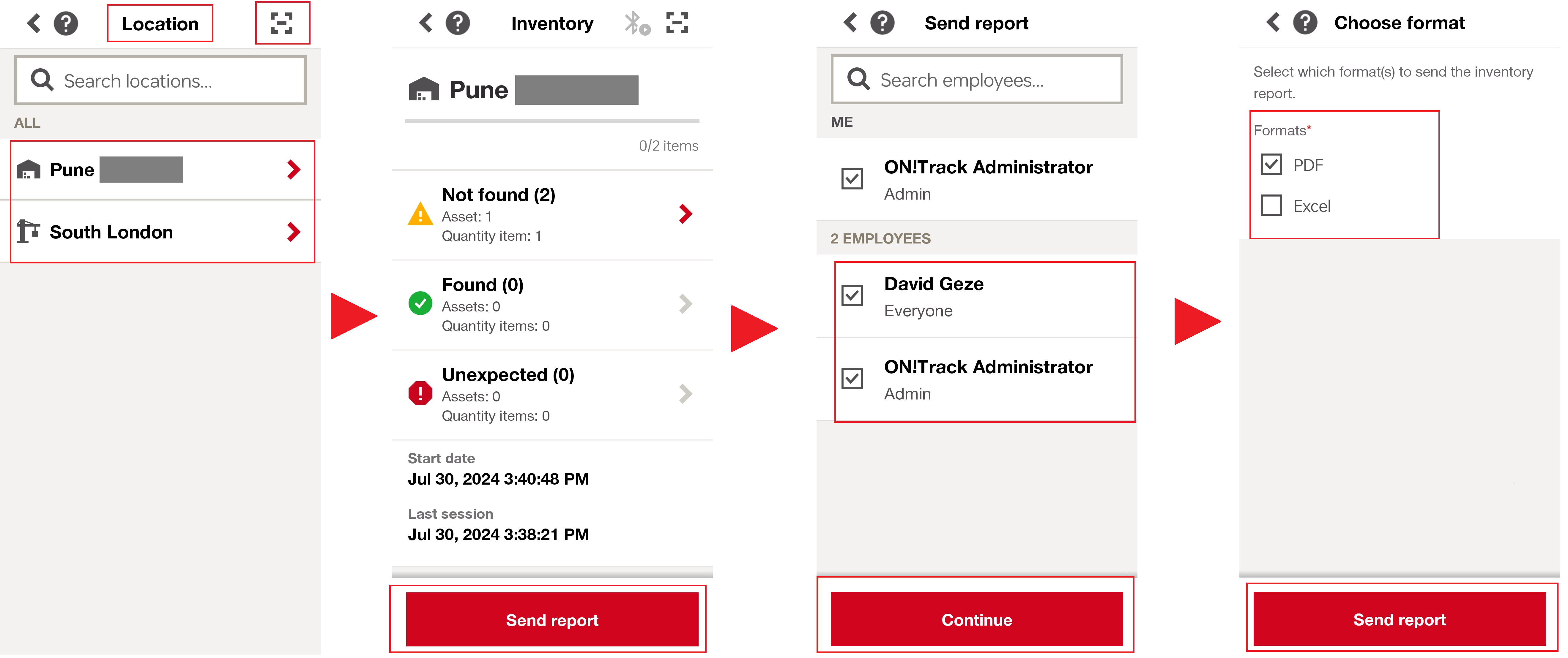The width and height of the screenshot is (1568, 658).
Task: Go back from the Location screen
Action: (x=34, y=23)
